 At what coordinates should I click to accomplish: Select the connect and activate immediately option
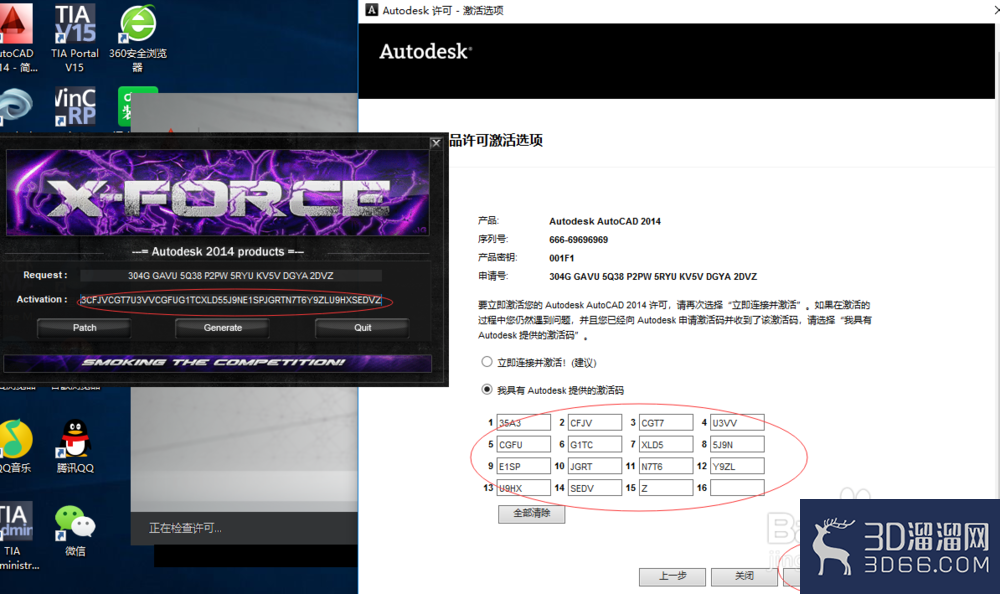coord(487,362)
